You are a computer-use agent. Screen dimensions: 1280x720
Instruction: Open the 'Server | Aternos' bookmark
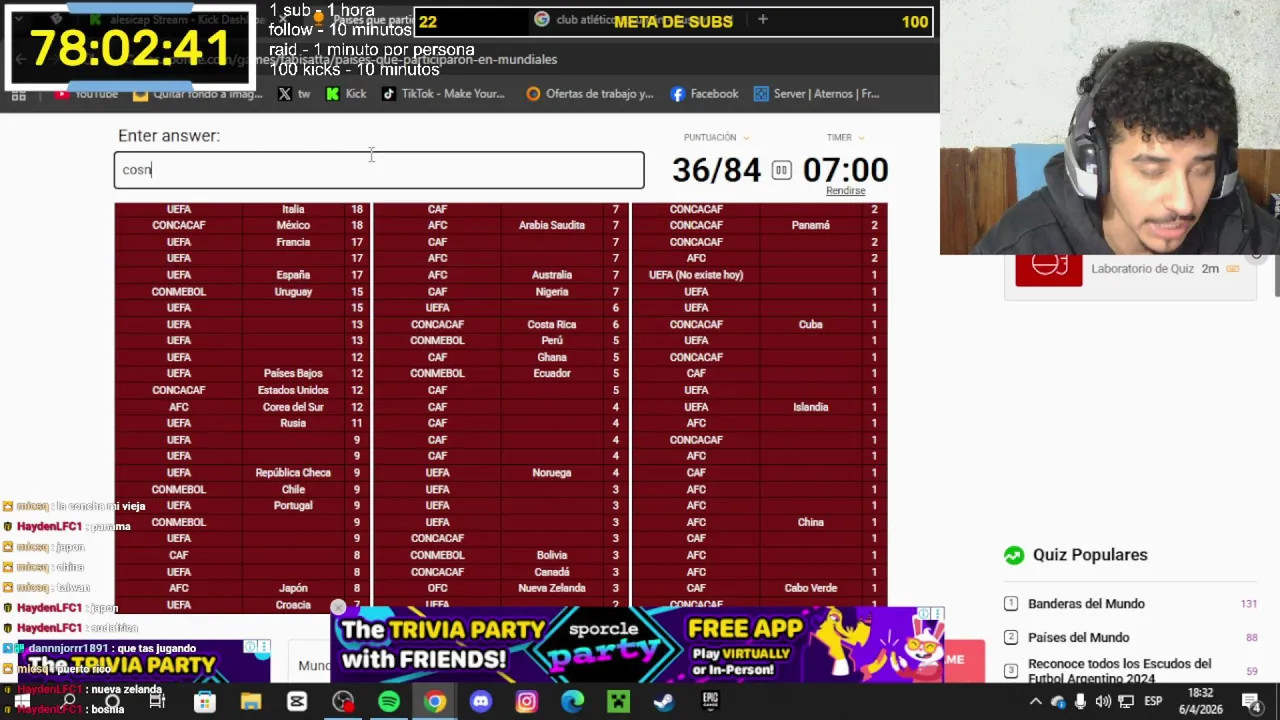817,94
